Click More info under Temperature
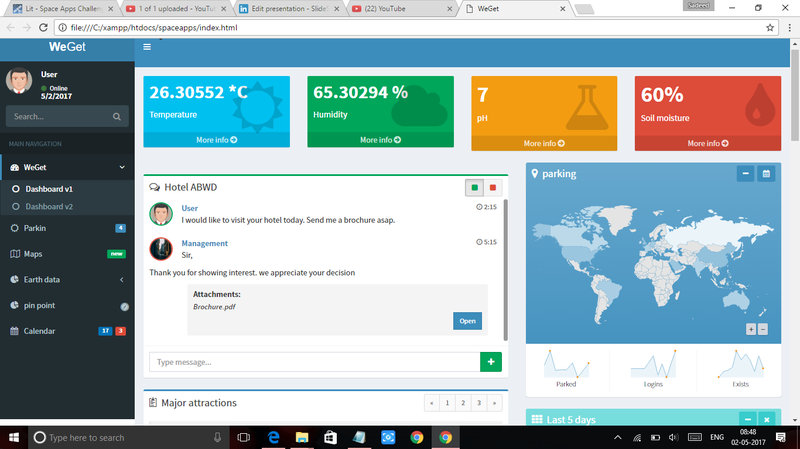Screen dimensions: 800x449 (216, 140)
